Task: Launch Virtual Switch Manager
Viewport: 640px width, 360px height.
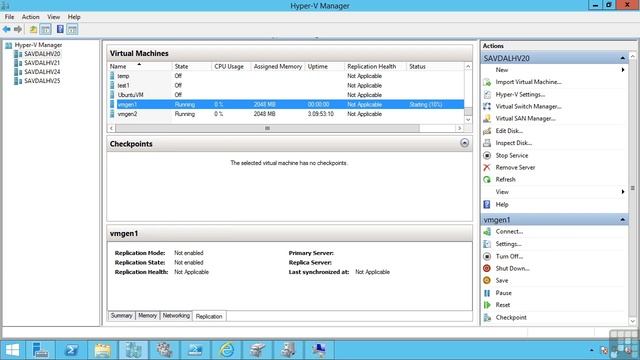Action: click(x=528, y=107)
